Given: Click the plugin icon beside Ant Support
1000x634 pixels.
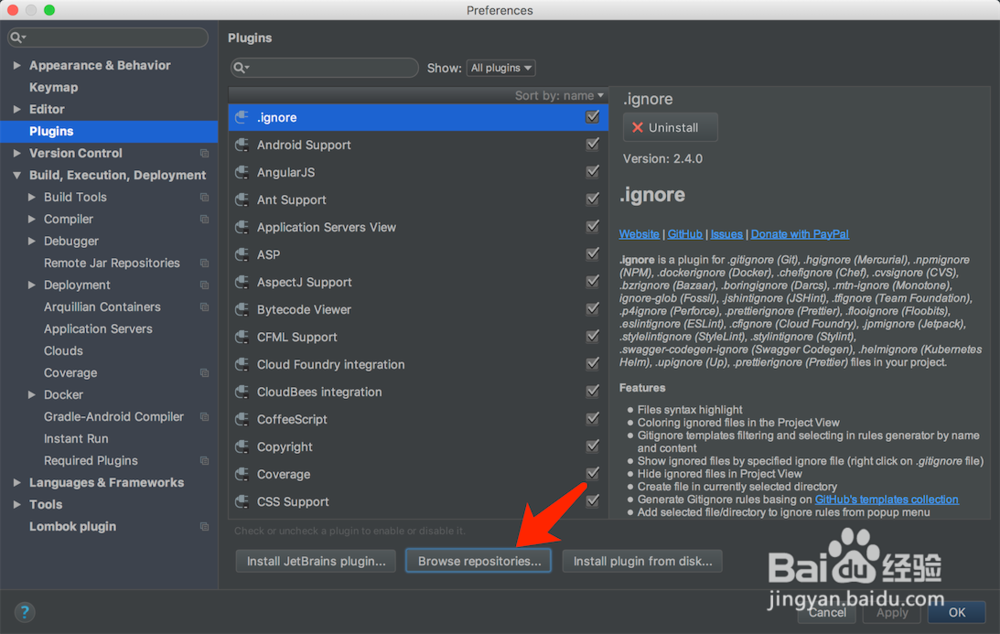Looking at the screenshot, I should 242,200.
